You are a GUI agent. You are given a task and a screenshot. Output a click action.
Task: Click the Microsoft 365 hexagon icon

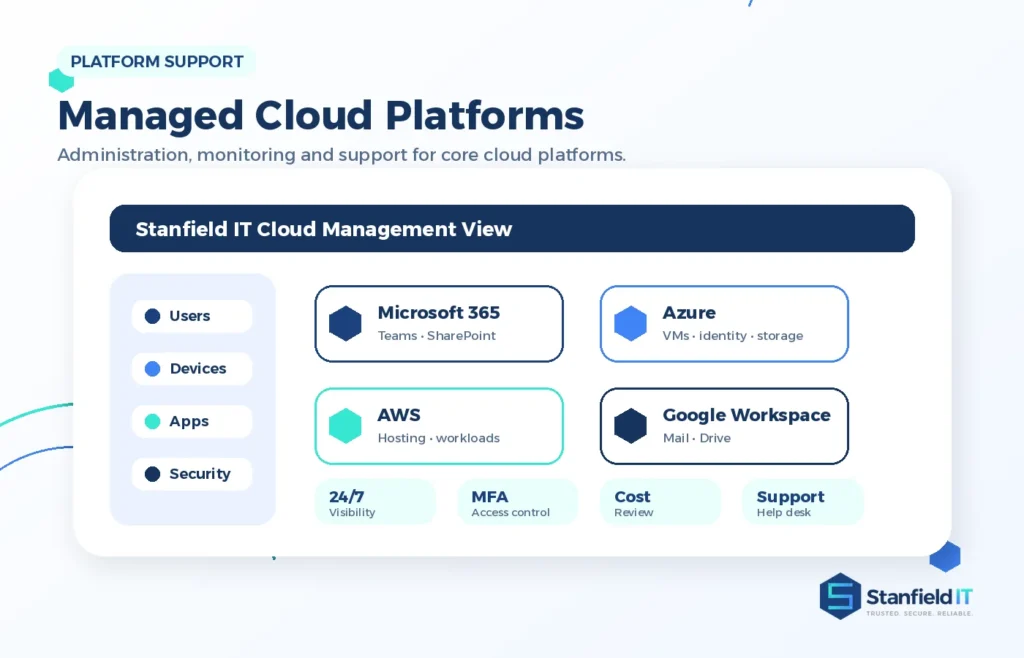(345, 323)
